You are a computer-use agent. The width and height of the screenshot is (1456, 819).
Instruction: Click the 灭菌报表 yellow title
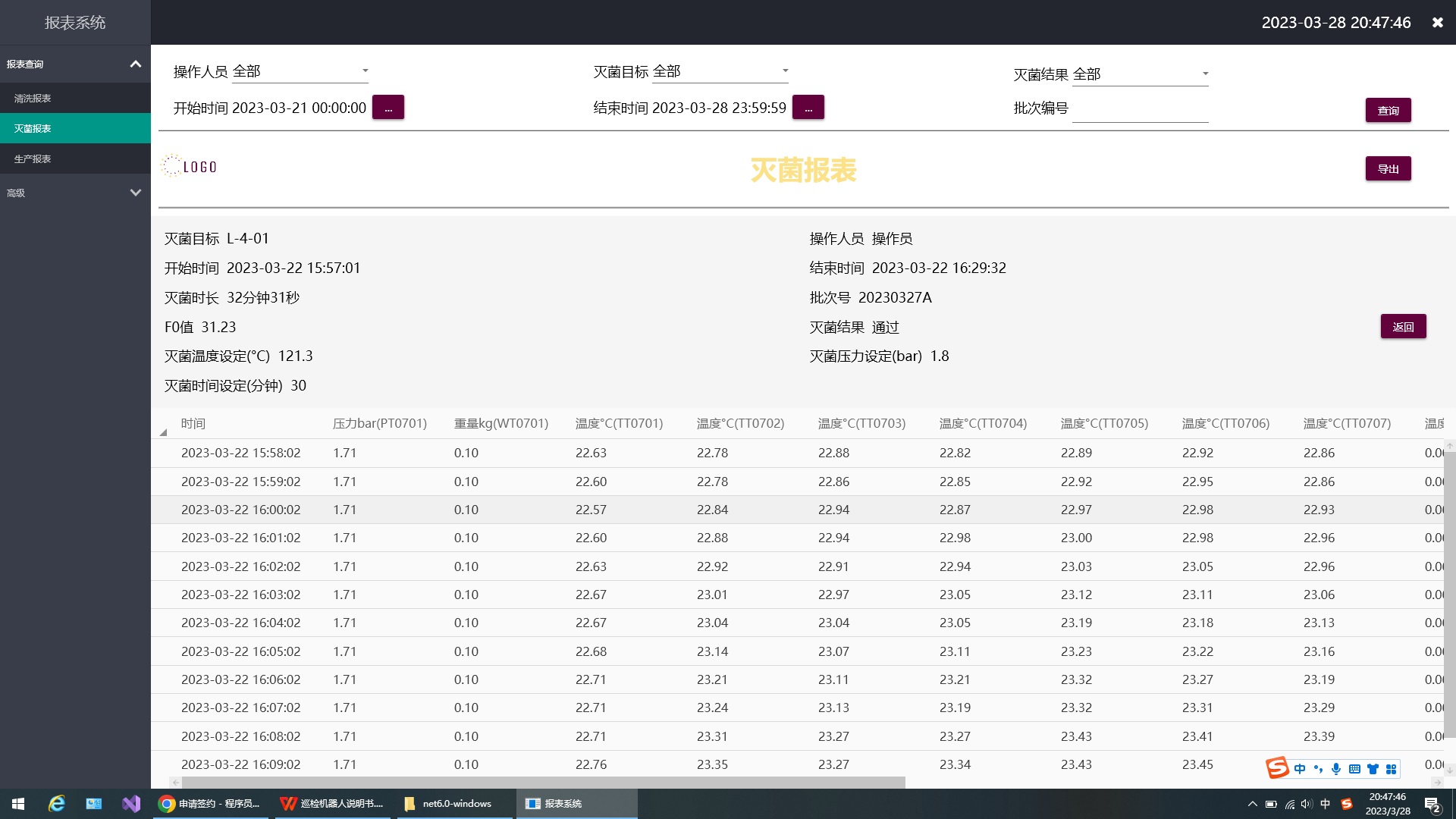click(804, 170)
